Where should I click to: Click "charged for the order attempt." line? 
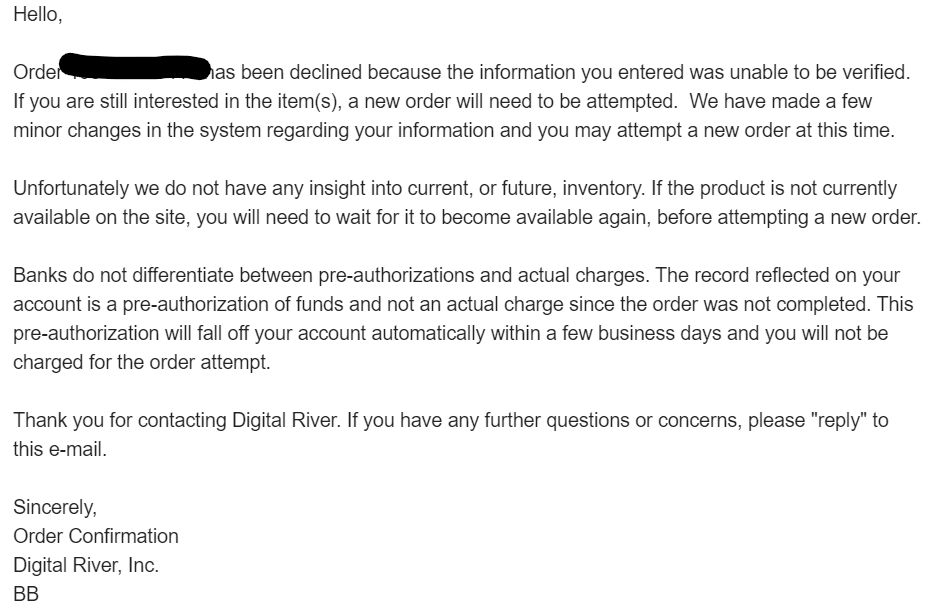coord(142,362)
